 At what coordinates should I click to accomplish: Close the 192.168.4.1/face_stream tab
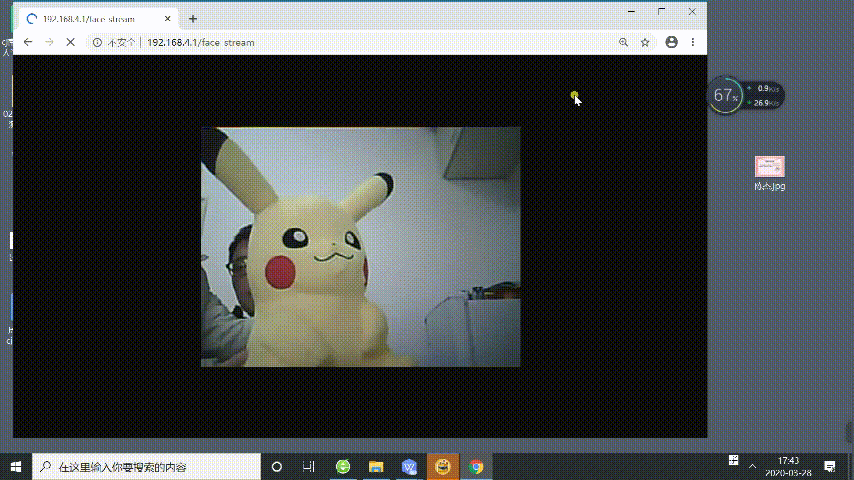[168, 19]
